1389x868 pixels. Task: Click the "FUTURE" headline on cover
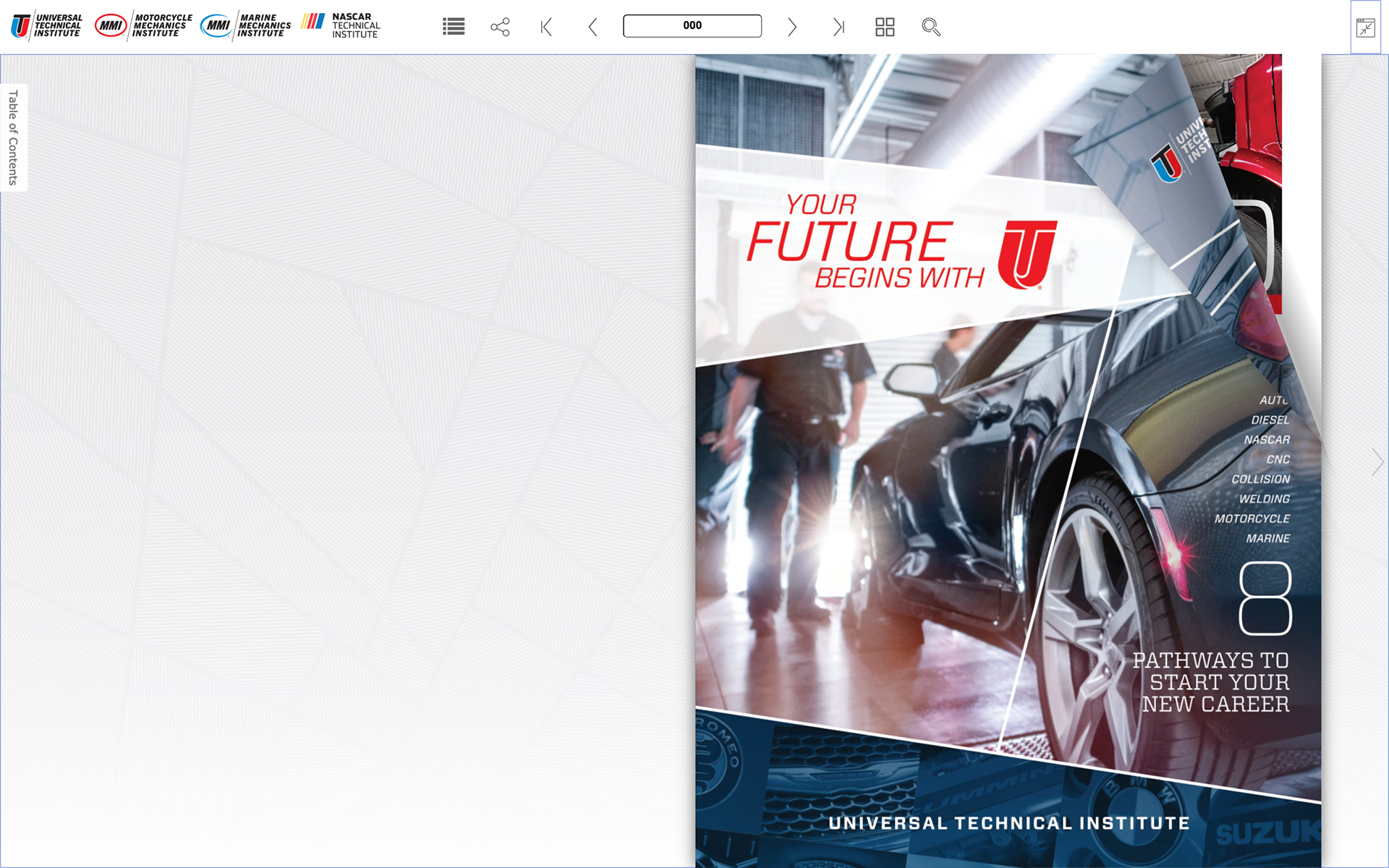[849, 242]
